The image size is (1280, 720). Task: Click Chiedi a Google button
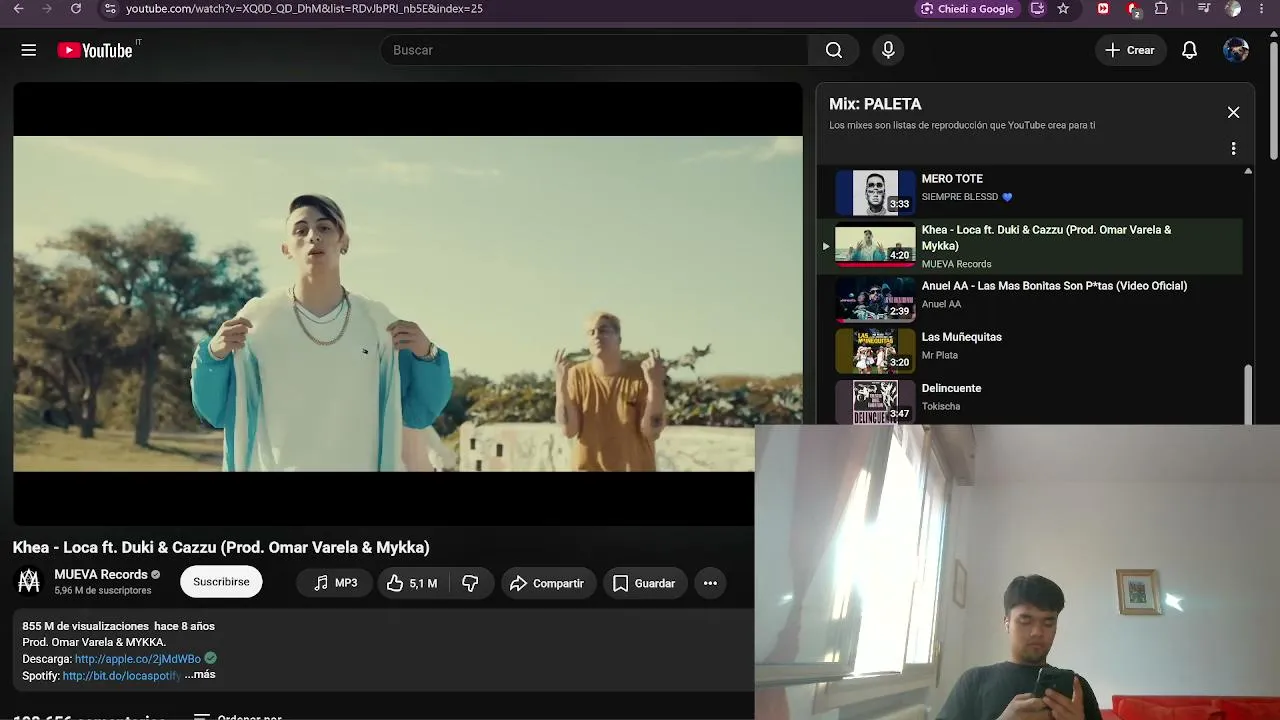[x=967, y=9]
